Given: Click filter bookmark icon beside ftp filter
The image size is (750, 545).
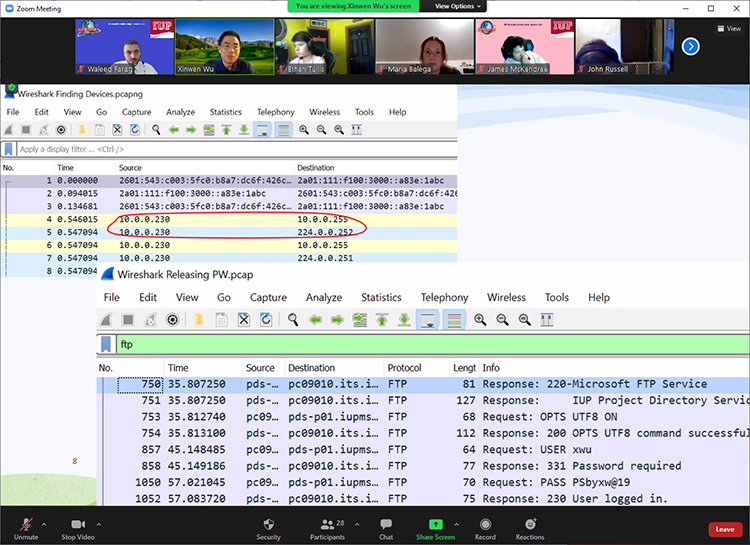Looking at the screenshot, I should click(x=106, y=345).
